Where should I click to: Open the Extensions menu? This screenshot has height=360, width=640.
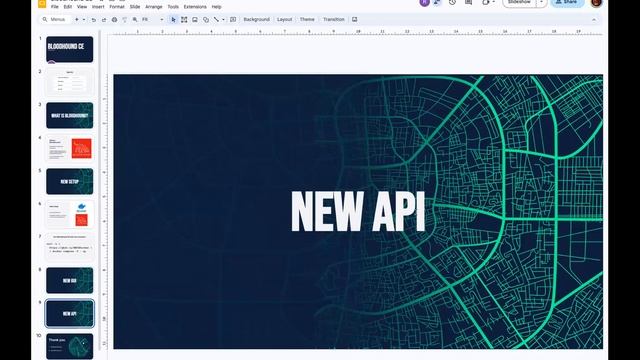[195, 7]
